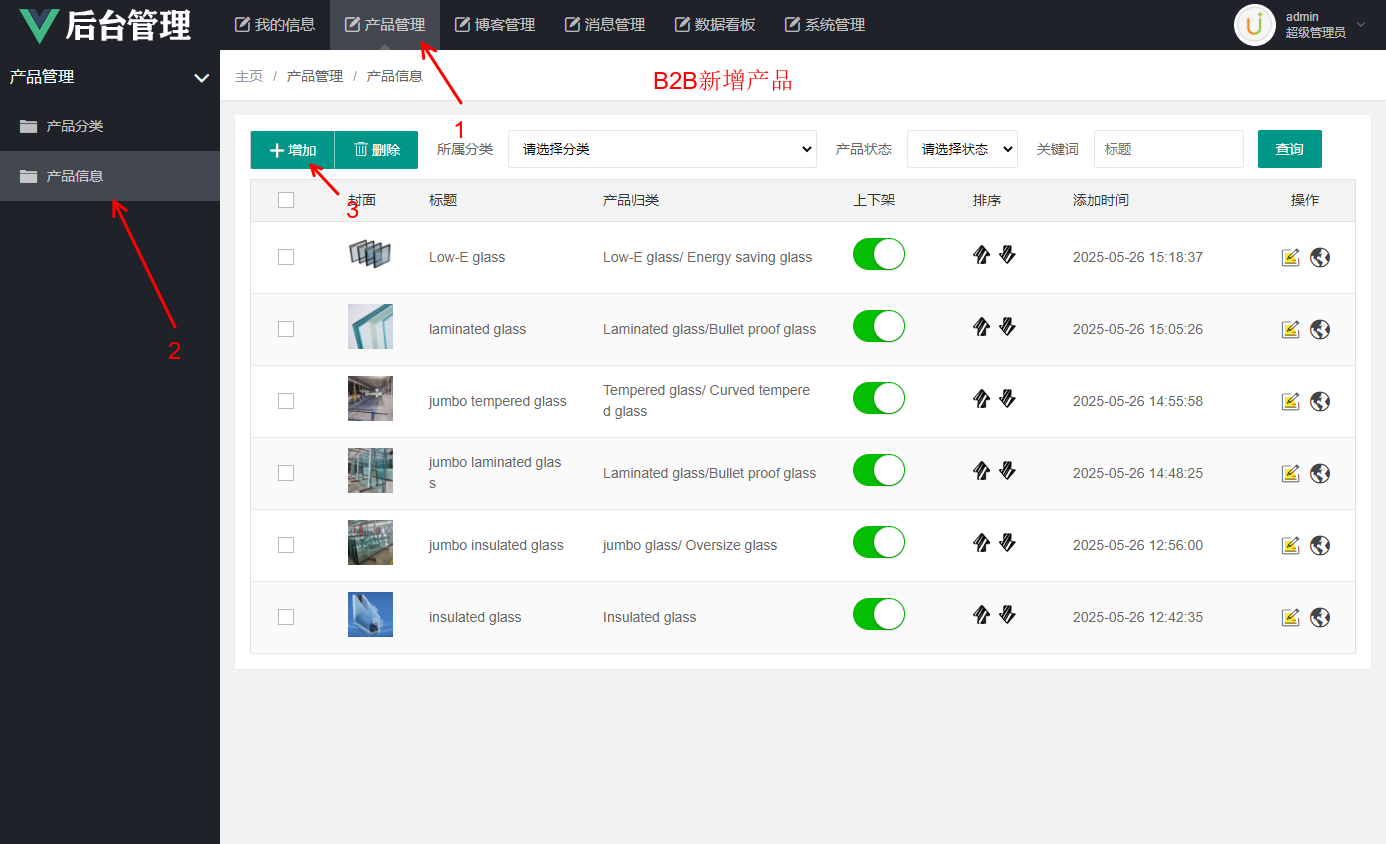Image resolution: width=1386 pixels, height=844 pixels.
Task: Click the edit icon for insulated glass row
Action: 1291,617
